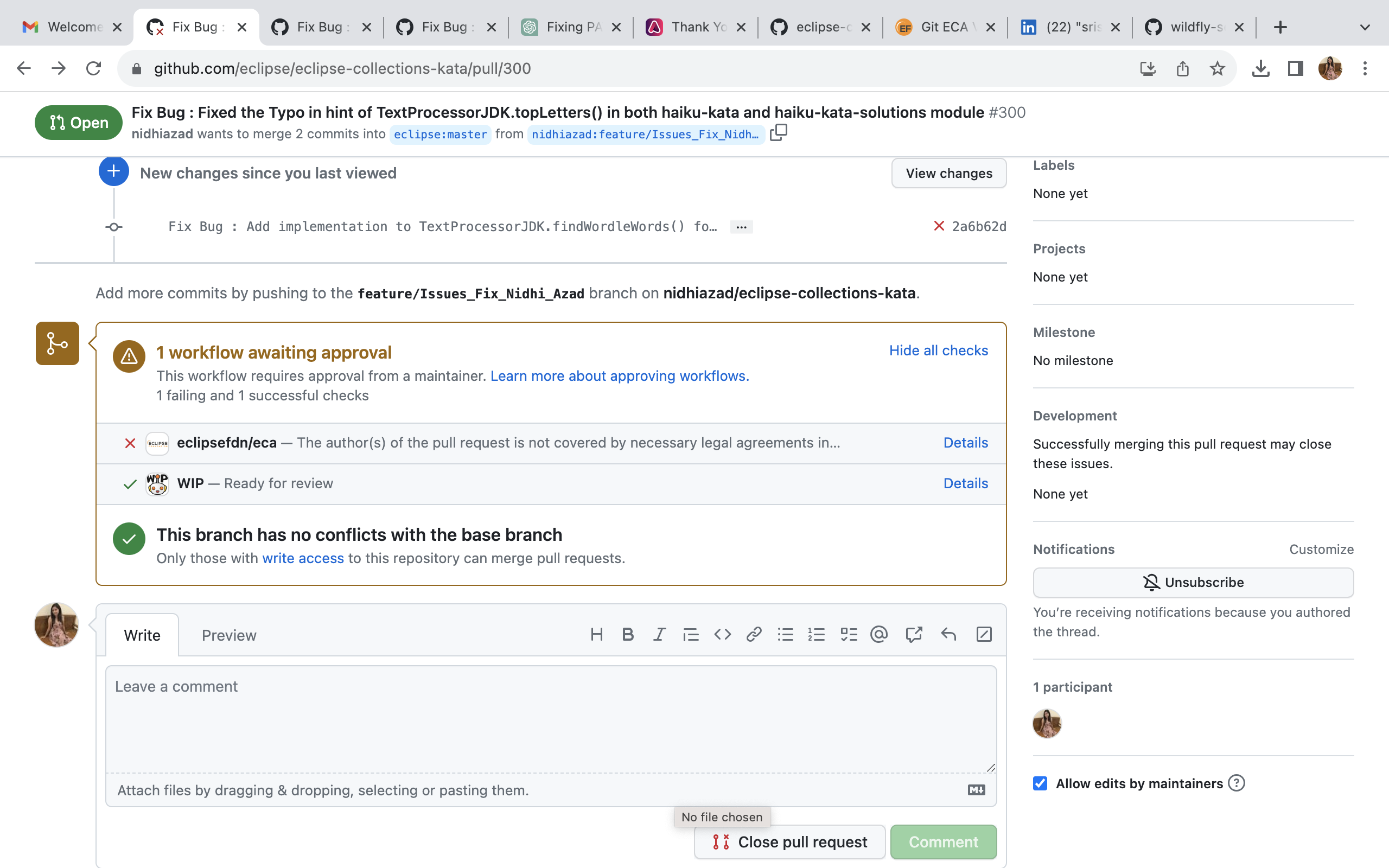Click the Italic formatting icon
This screenshot has height=868, width=1389.
point(659,634)
